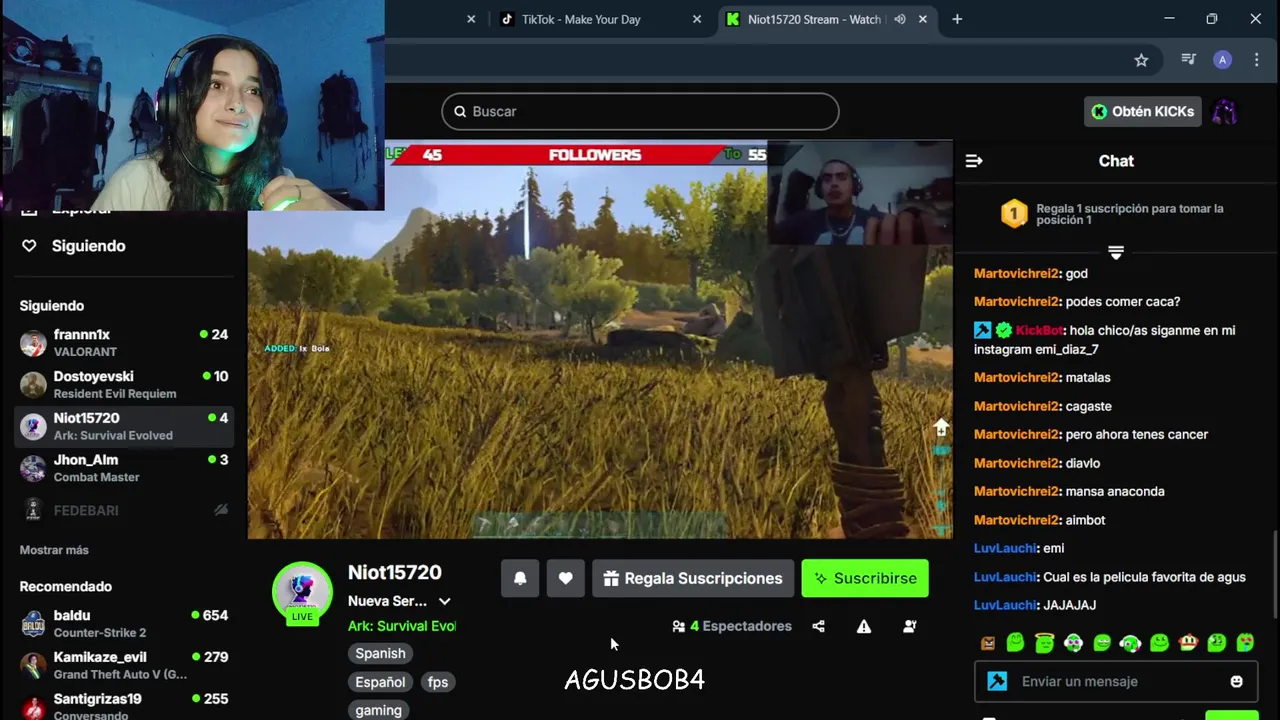1280x720 pixels.
Task: Click the Ark stream video player
Action: [600, 340]
